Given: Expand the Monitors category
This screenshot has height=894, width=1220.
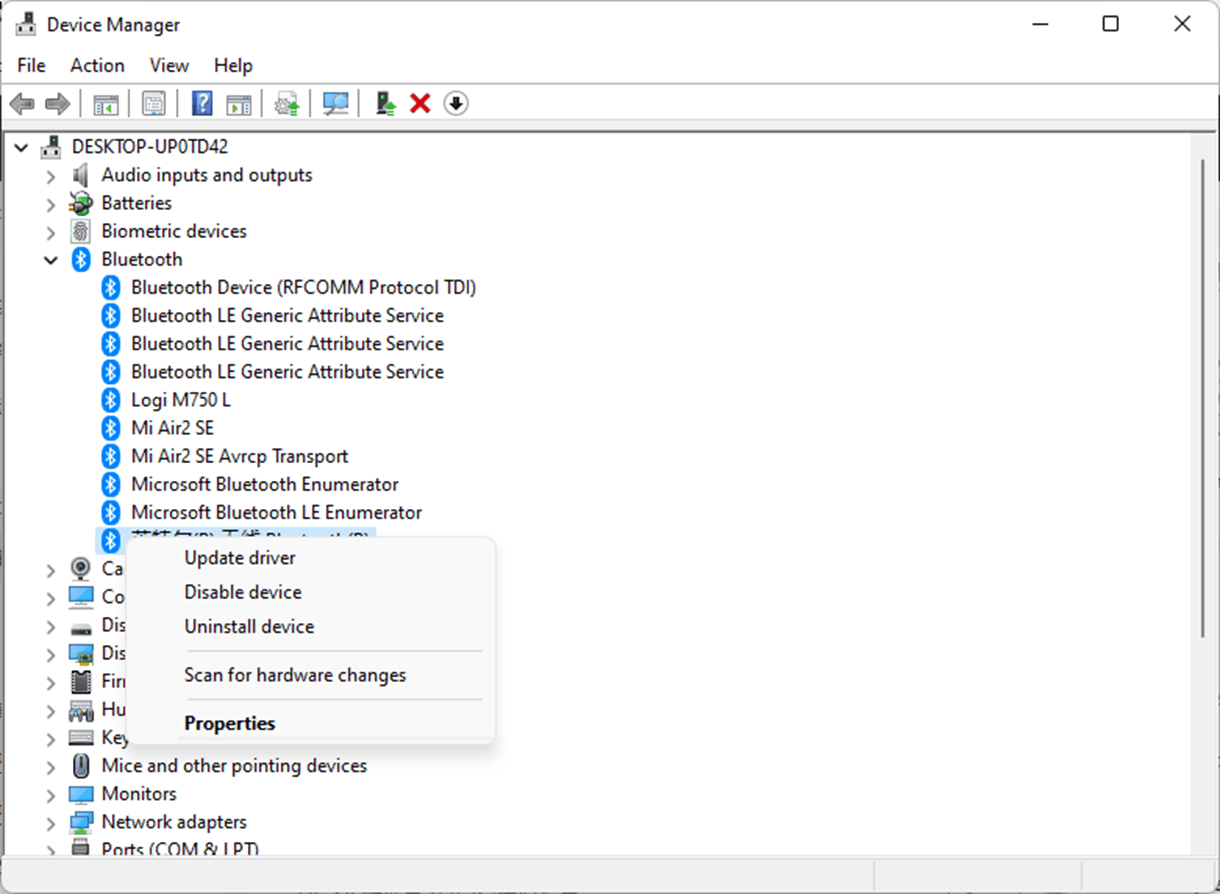Looking at the screenshot, I should point(51,795).
